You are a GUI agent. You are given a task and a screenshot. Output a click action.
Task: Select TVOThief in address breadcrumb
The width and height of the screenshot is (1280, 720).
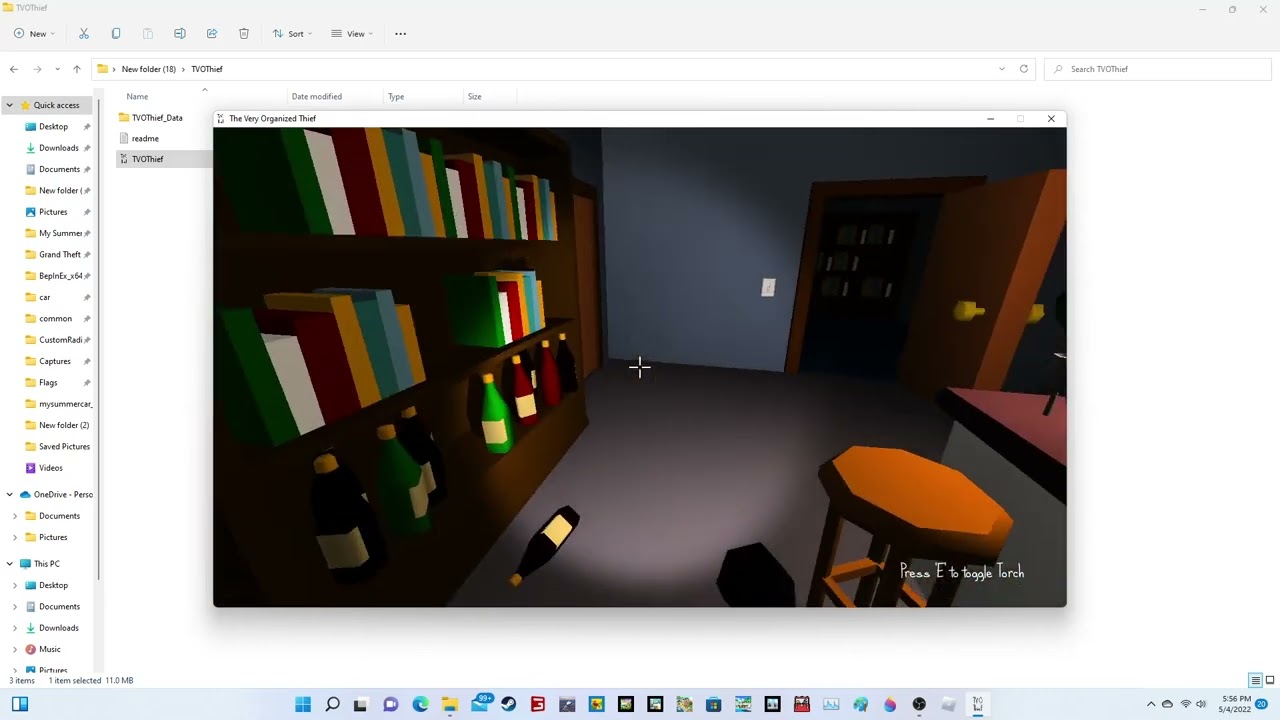tap(207, 69)
